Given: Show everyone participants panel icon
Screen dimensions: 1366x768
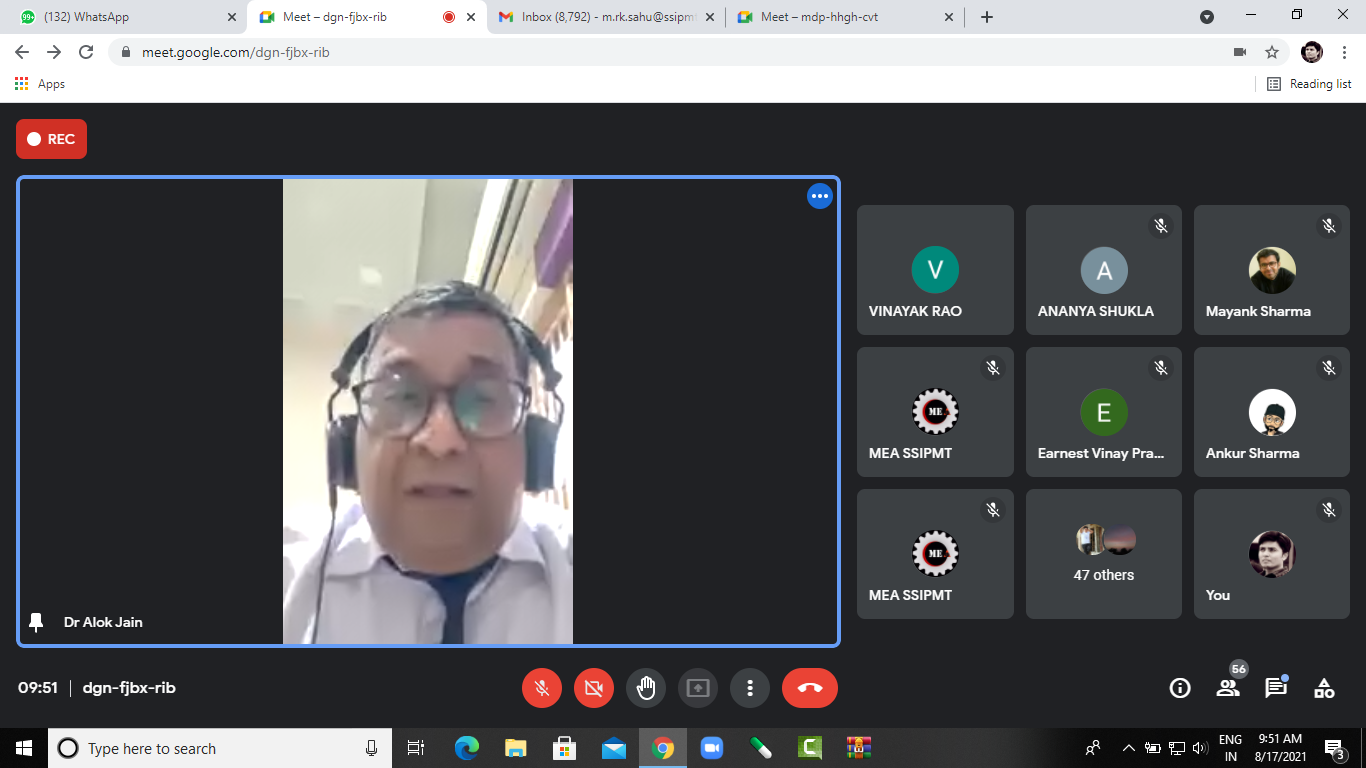Looking at the screenshot, I should (x=1228, y=688).
